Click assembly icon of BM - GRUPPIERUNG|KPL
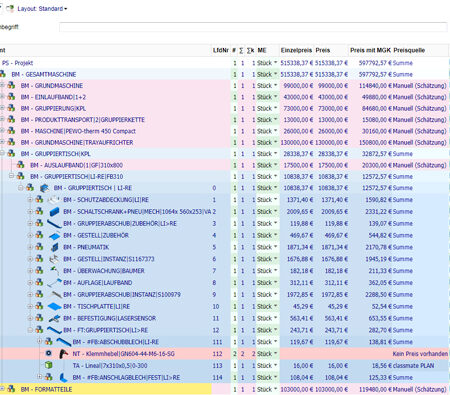This screenshot has height=395, width=450. (x=11, y=108)
